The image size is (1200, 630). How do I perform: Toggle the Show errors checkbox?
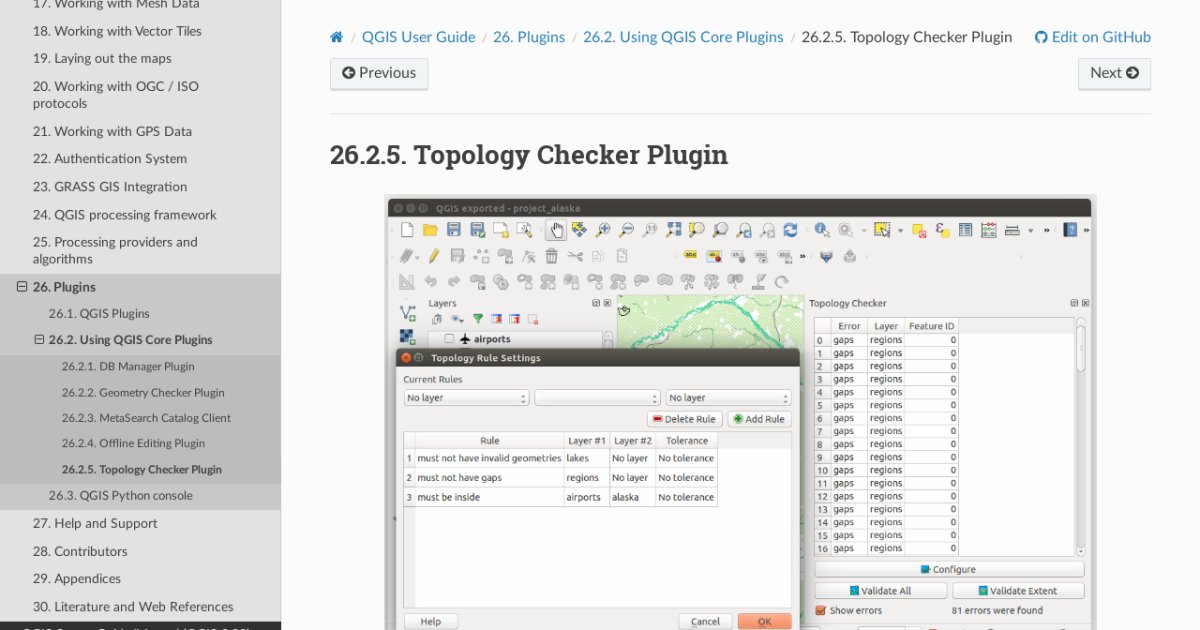(x=821, y=610)
